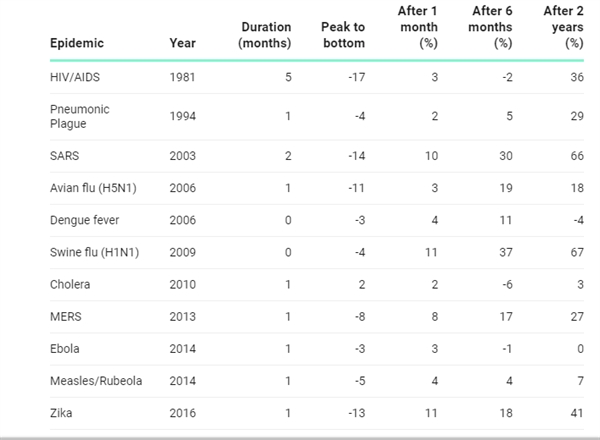Click the Ebola row label
The height and width of the screenshot is (440, 600).
(x=65, y=349)
